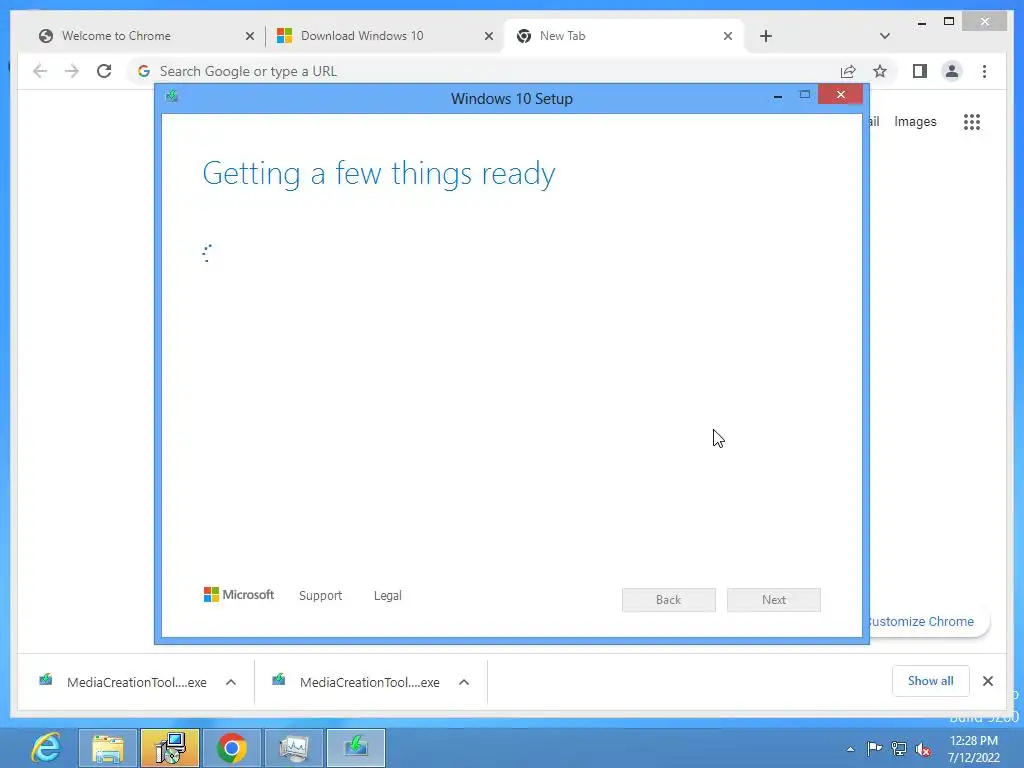1024x768 pixels.
Task: Click Show all downloads
Action: (x=931, y=681)
